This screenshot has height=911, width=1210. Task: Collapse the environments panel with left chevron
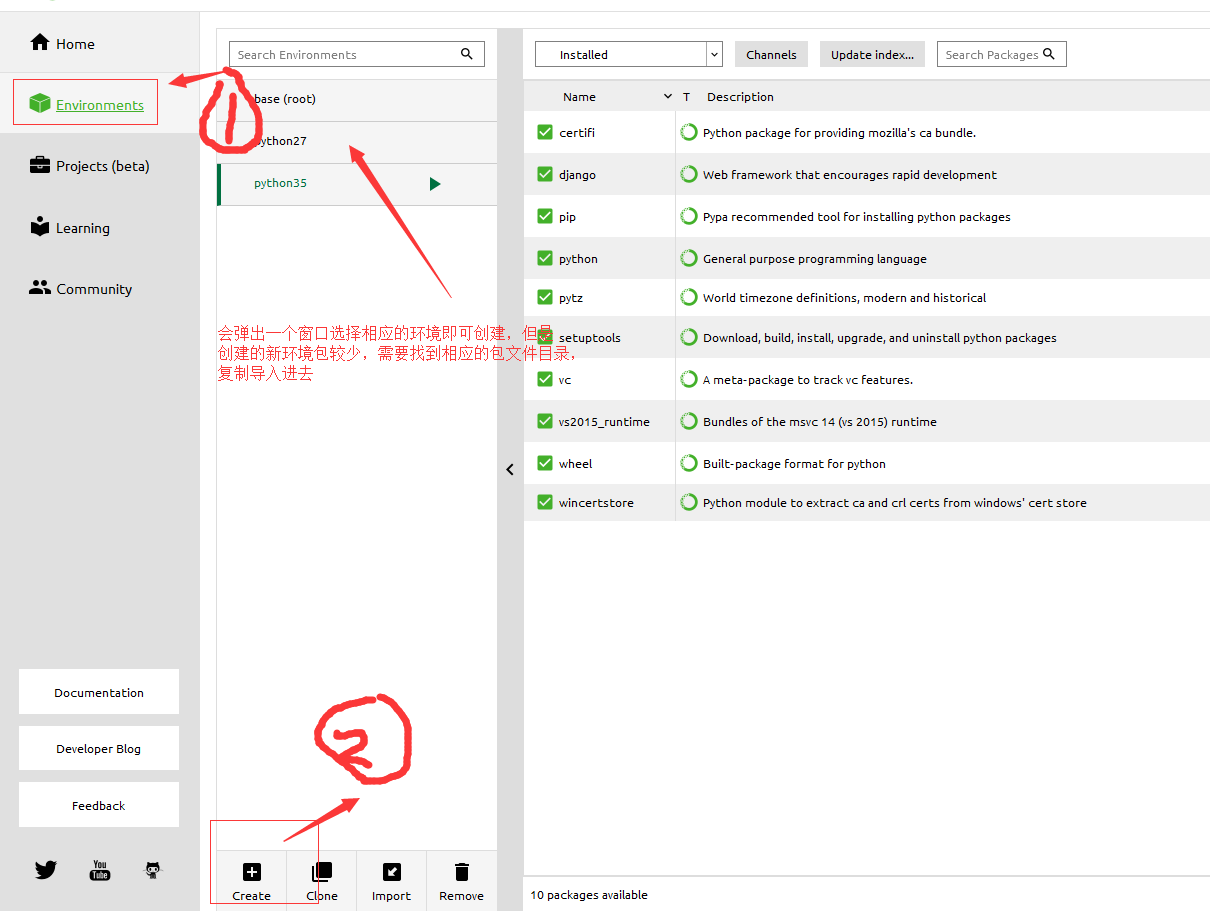pos(510,469)
